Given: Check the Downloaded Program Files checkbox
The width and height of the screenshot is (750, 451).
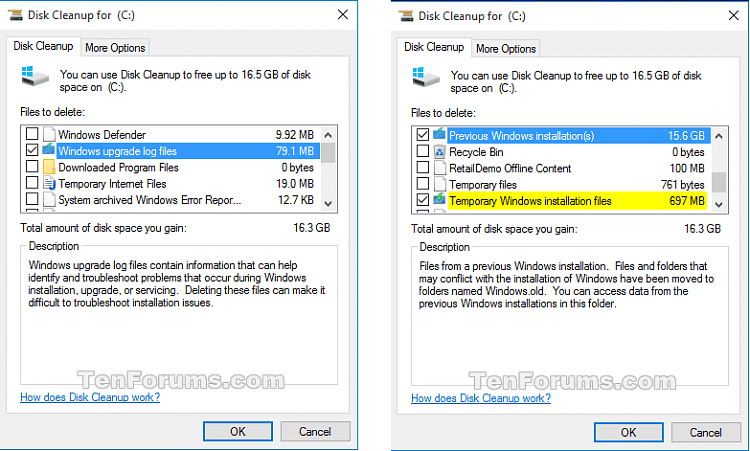Looking at the screenshot, I should coord(32,166).
